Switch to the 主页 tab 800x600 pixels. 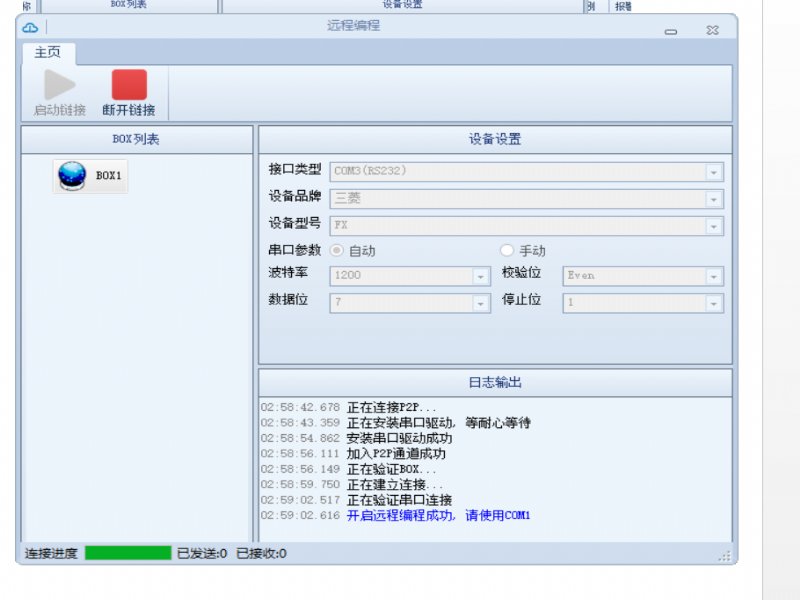(48, 53)
